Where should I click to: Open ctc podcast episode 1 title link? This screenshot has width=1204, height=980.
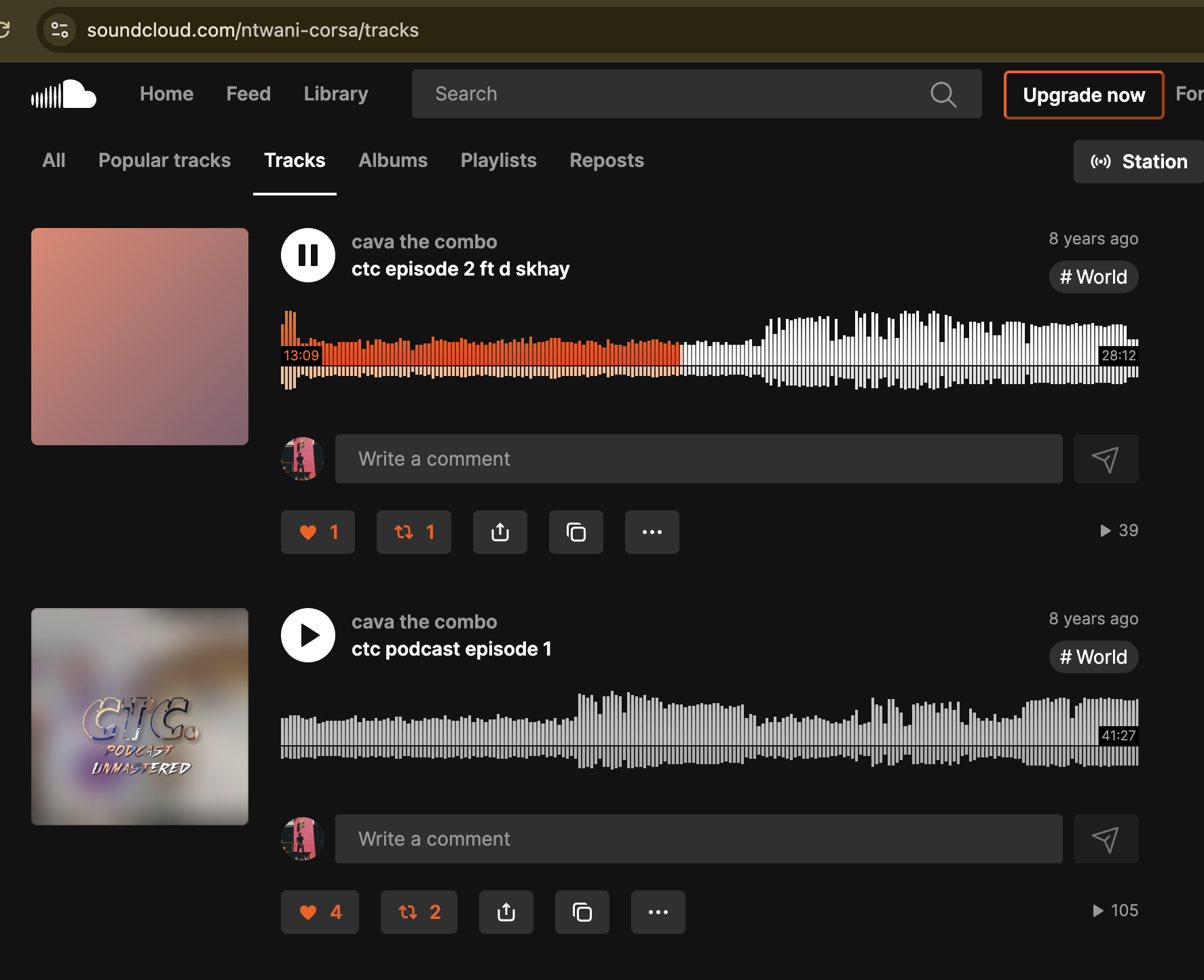451,649
